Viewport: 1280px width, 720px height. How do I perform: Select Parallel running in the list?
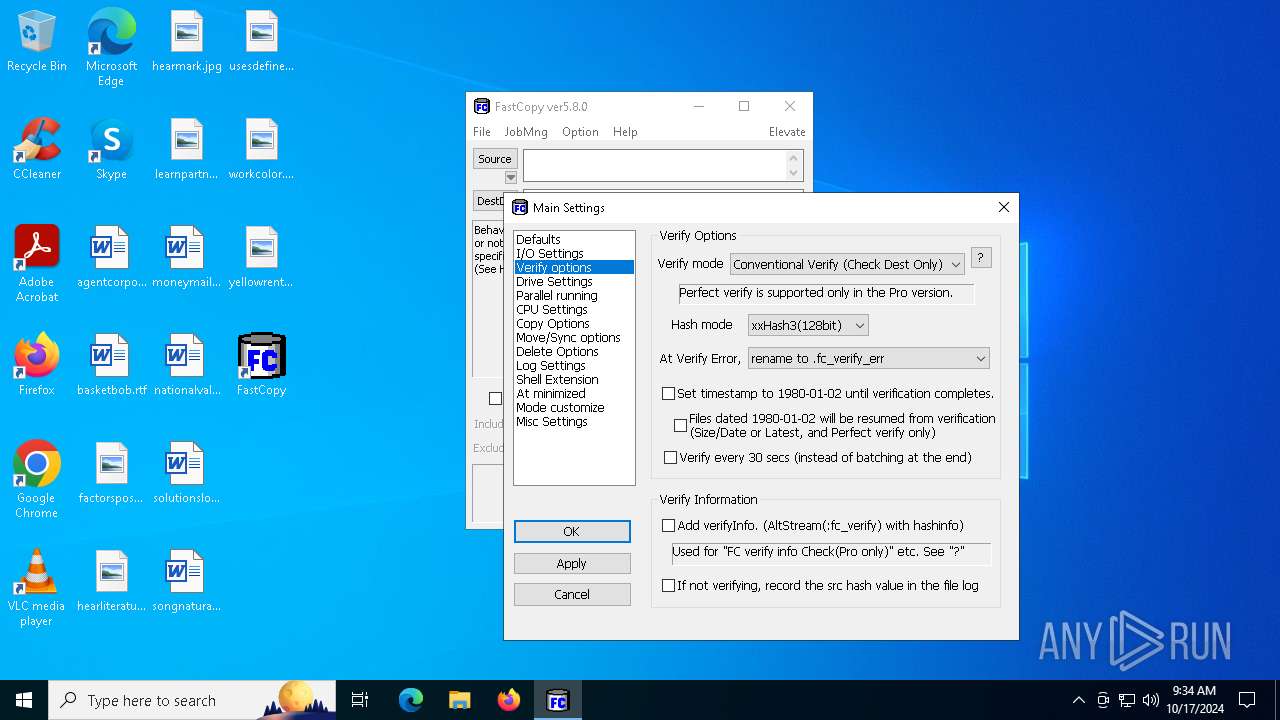pyautogui.click(x=574, y=296)
